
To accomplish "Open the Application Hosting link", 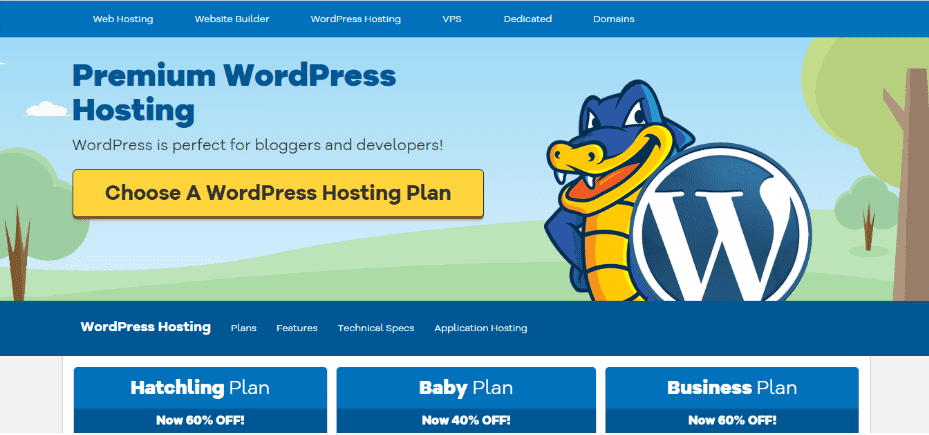I will [x=480, y=328].
